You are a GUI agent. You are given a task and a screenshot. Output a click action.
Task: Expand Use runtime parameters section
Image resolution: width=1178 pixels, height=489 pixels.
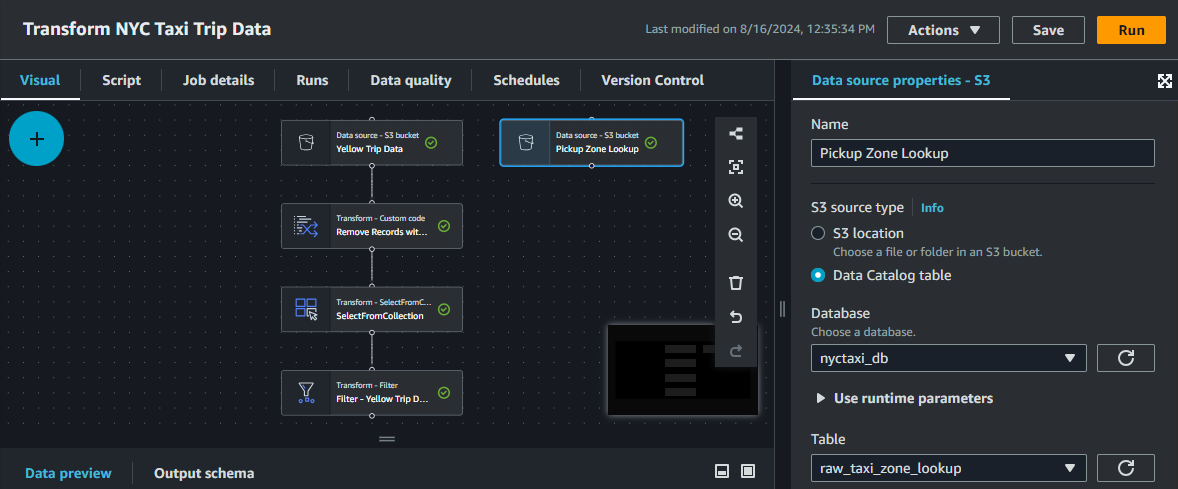click(x=905, y=398)
